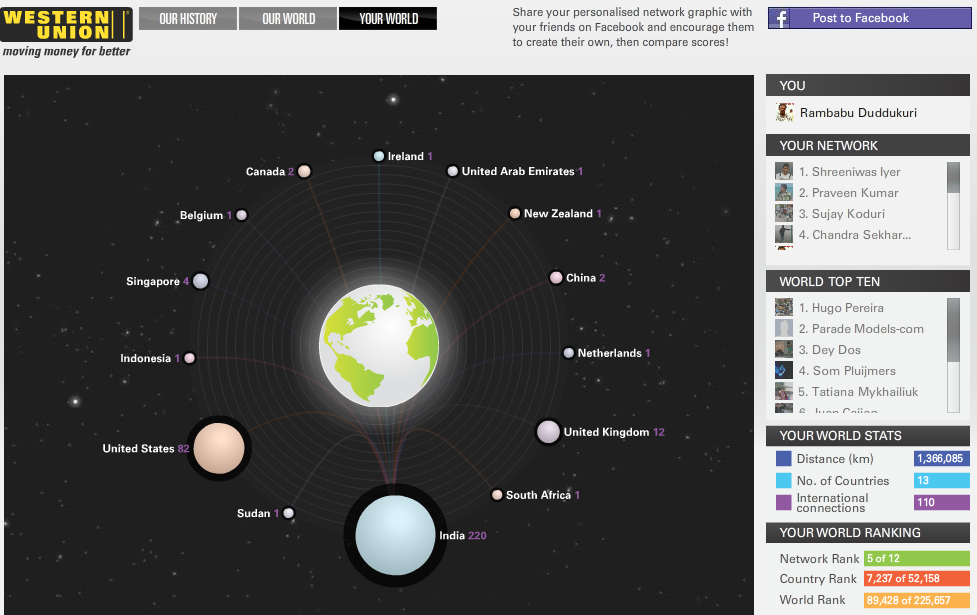This screenshot has width=977, height=615.
Task: Click the Netherlands planet node
Action: (x=568, y=353)
